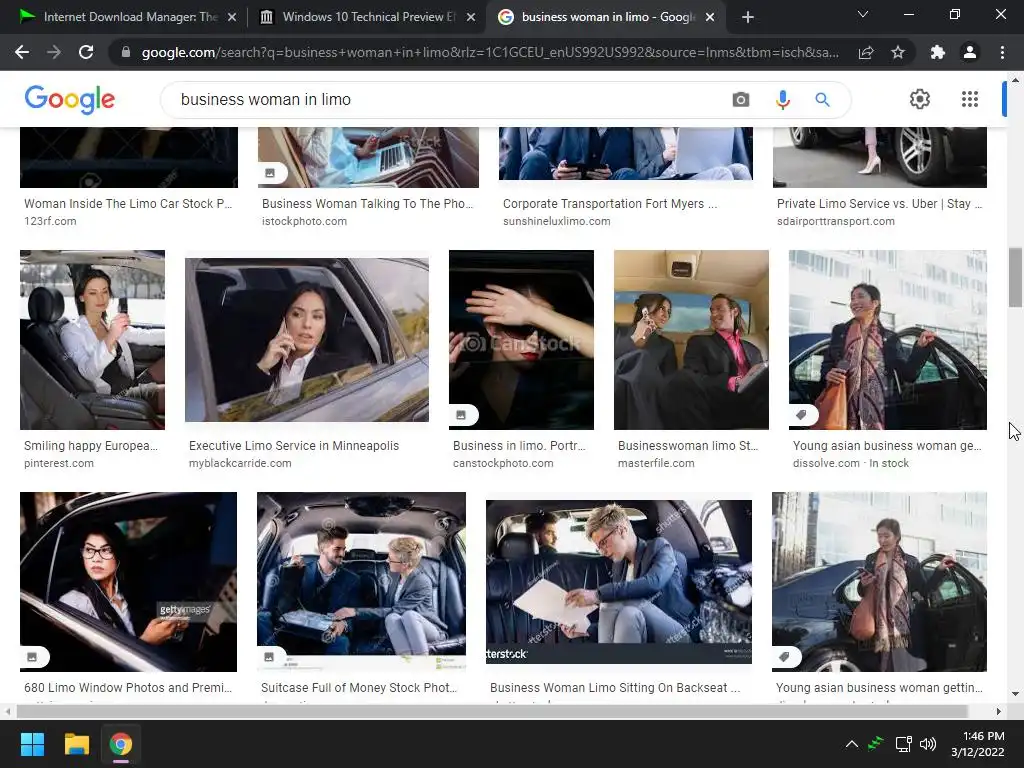Image resolution: width=1024 pixels, height=768 pixels.
Task: View site security lock info
Action: [x=126, y=52]
